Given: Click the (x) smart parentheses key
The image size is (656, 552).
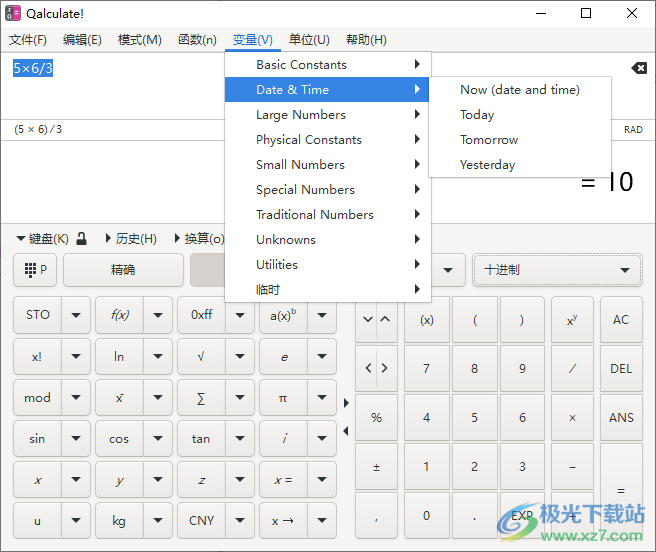Looking at the screenshot, I should tap(427, 319).
